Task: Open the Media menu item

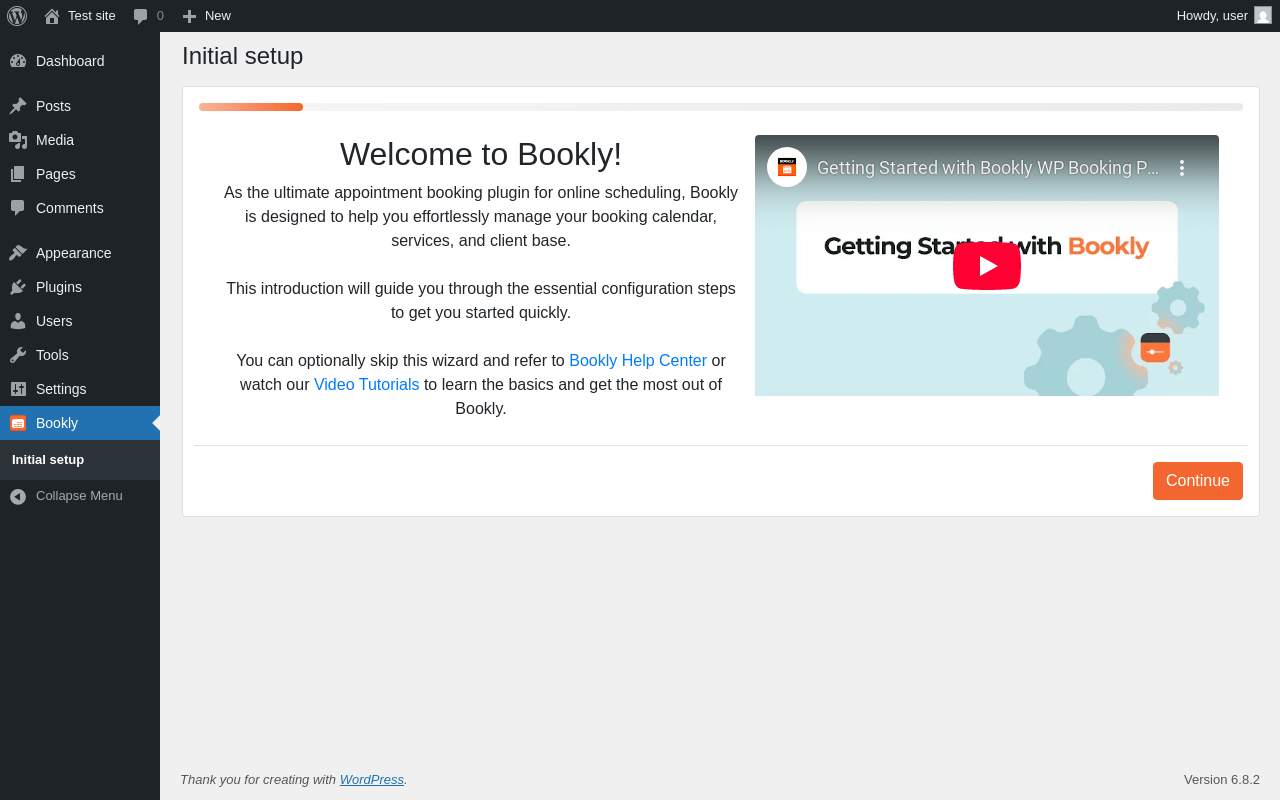Action: coord(55,140)
